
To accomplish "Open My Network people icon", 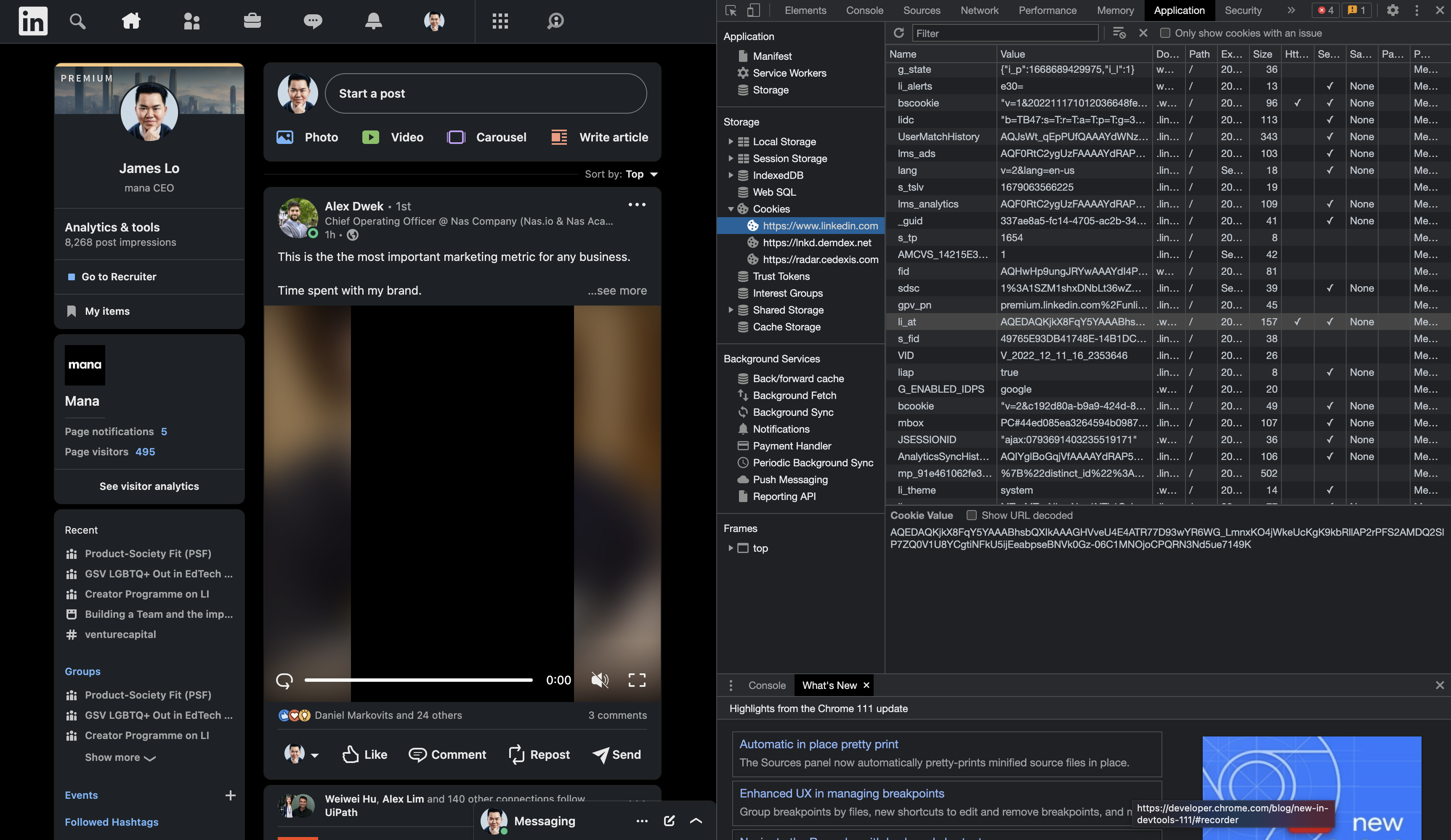I will pyautogui.click(x=192, y=21).
